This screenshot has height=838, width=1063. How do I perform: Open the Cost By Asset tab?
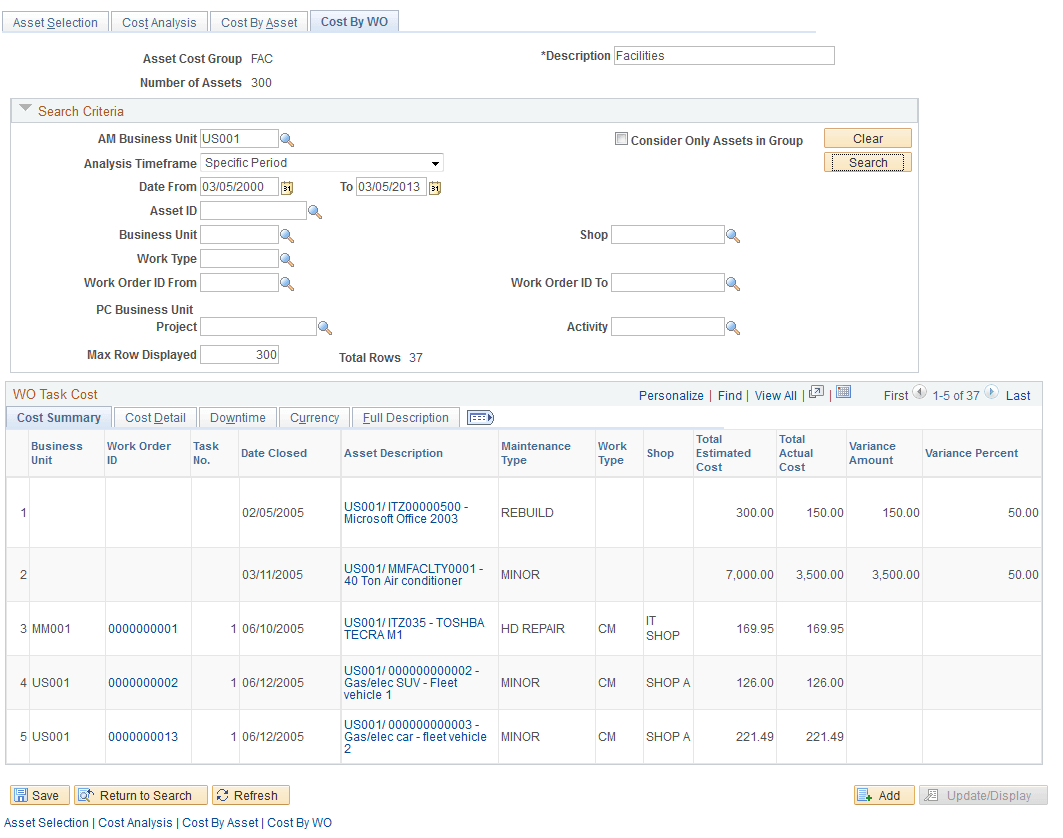point(258,20)
